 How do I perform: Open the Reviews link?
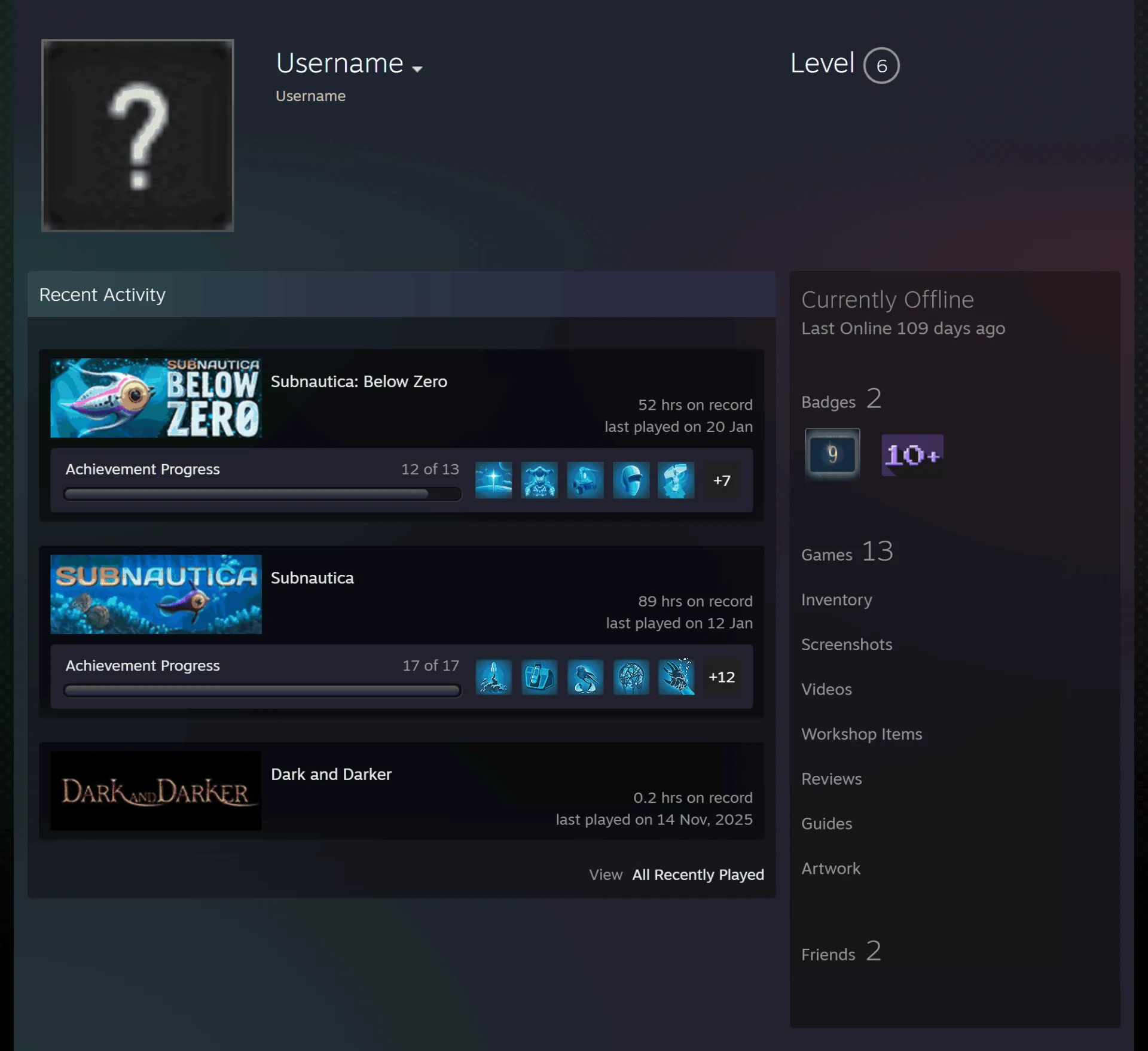[x=832, y=779]
